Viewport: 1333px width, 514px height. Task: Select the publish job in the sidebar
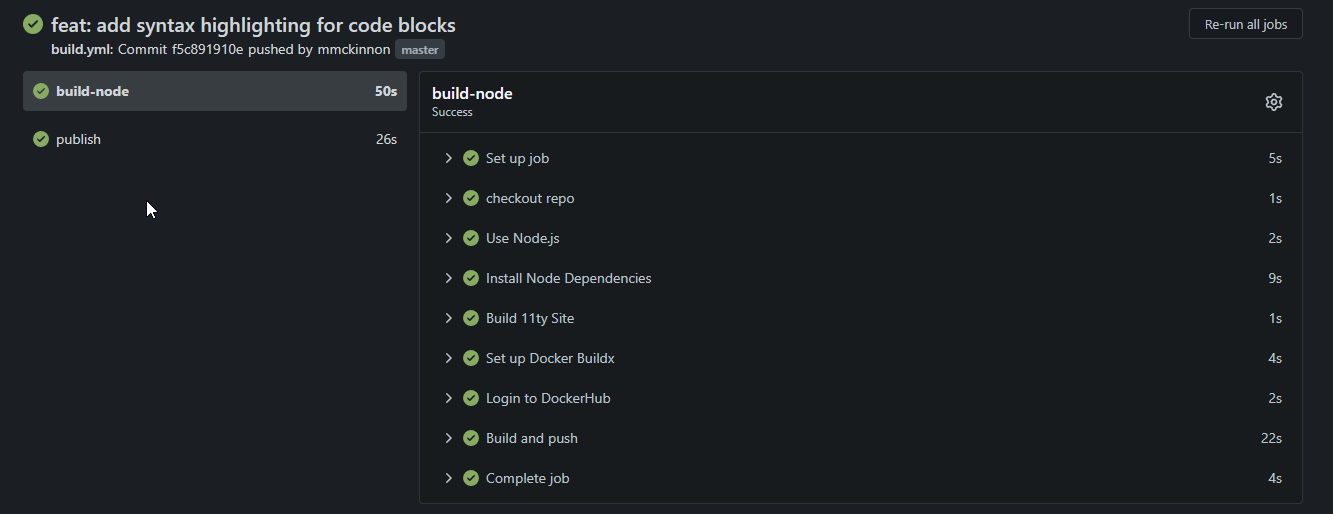(x=215, y=139)
